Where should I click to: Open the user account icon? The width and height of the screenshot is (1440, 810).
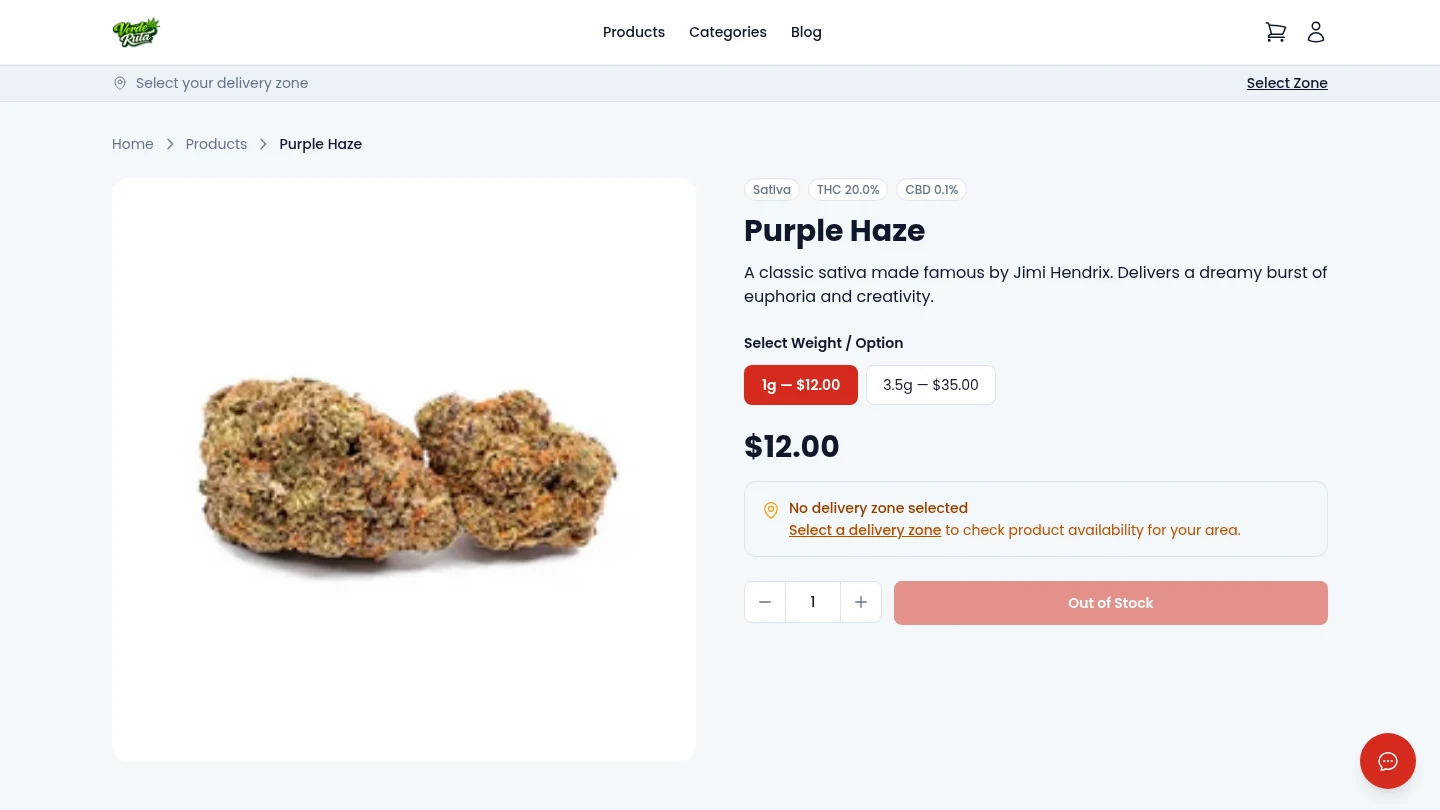(1316, 32)
